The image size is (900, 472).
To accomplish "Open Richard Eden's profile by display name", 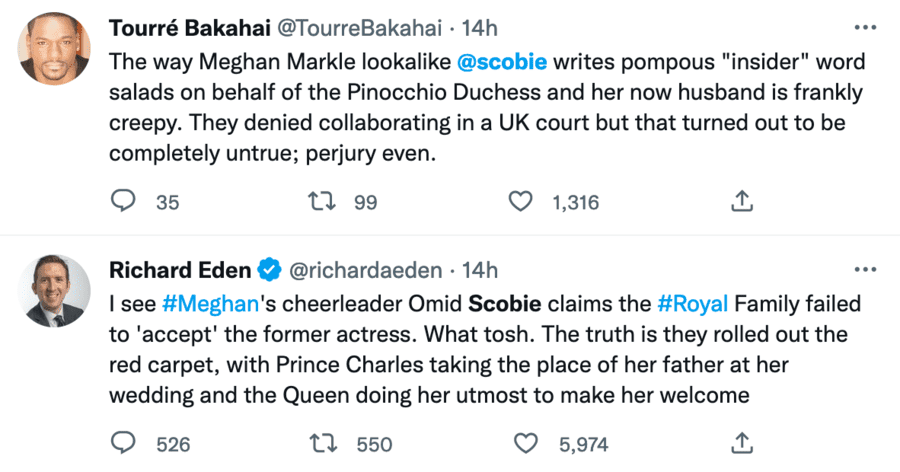I will pos(176,269).
